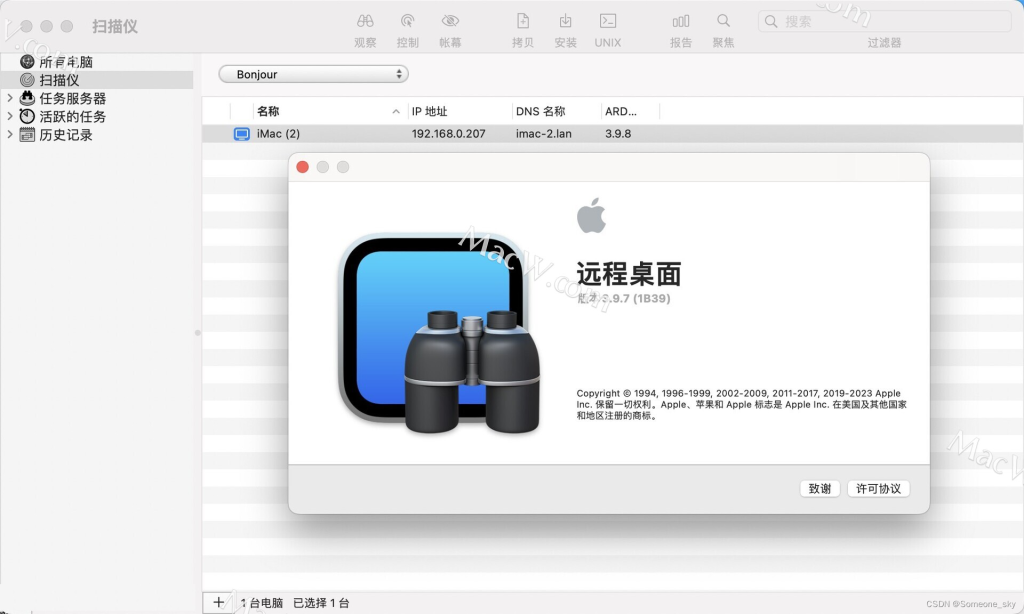
Task: Sort by the 名称 column header
Action: pos(268,111)
